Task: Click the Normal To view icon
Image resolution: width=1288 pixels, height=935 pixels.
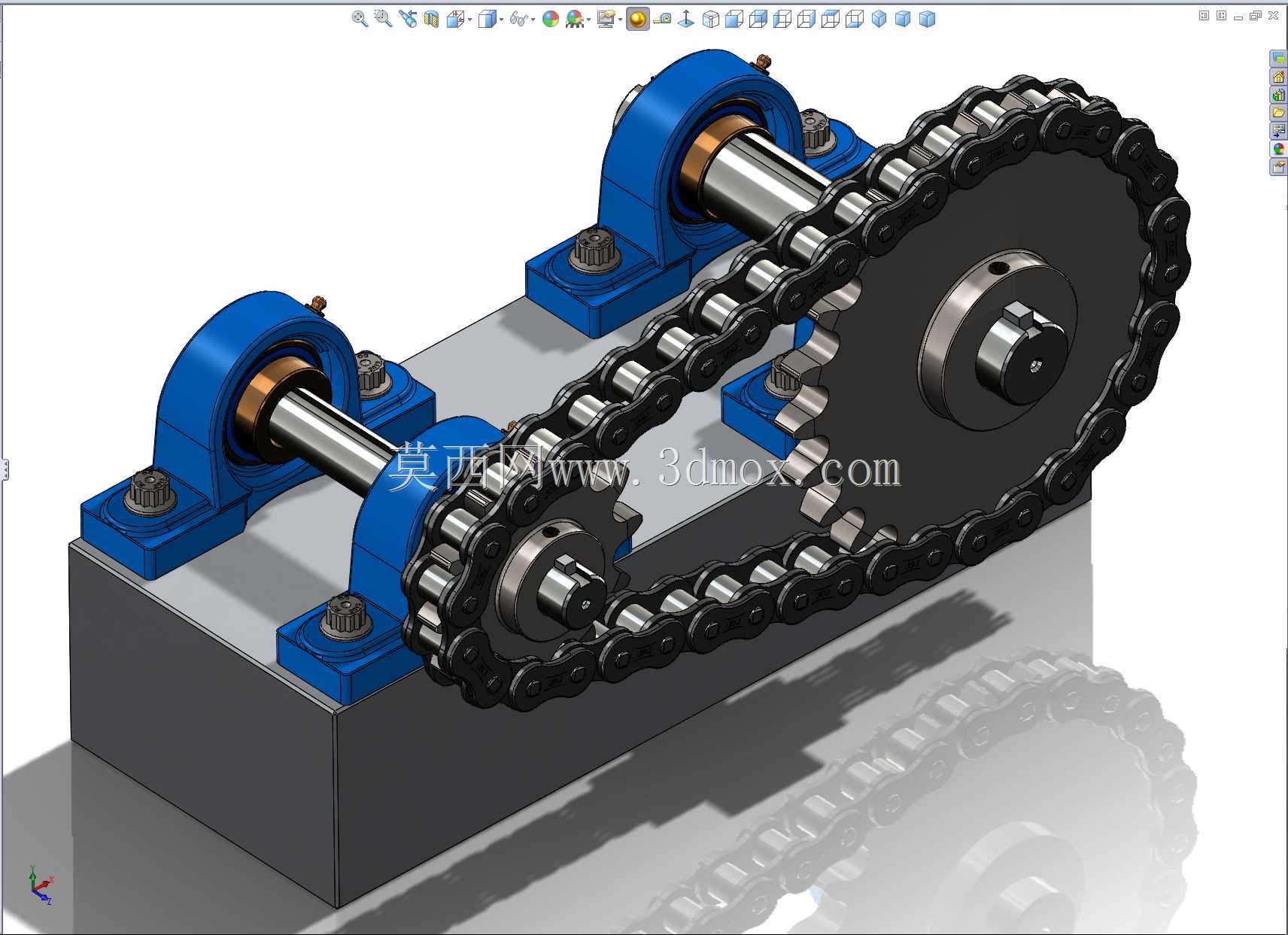Action: (x=685, y=19)
